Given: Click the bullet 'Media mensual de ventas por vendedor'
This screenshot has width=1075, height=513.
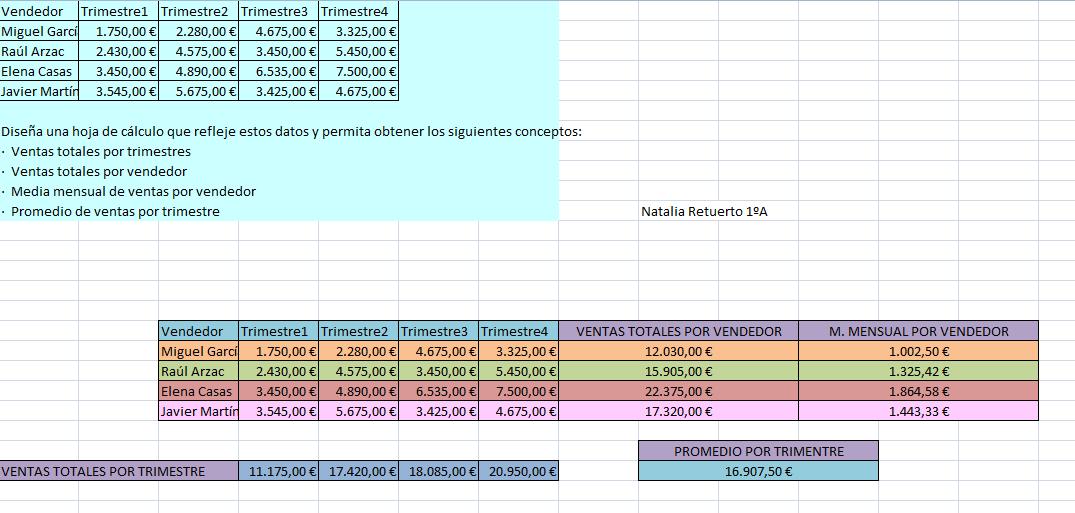Looking at the screenshot, I should pos(129,191).
